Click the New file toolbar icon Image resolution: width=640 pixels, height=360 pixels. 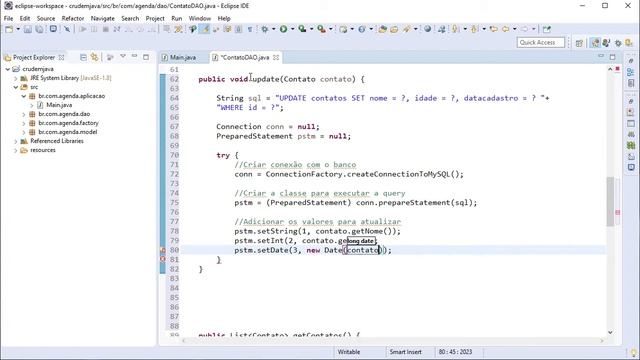coord(9,29)
